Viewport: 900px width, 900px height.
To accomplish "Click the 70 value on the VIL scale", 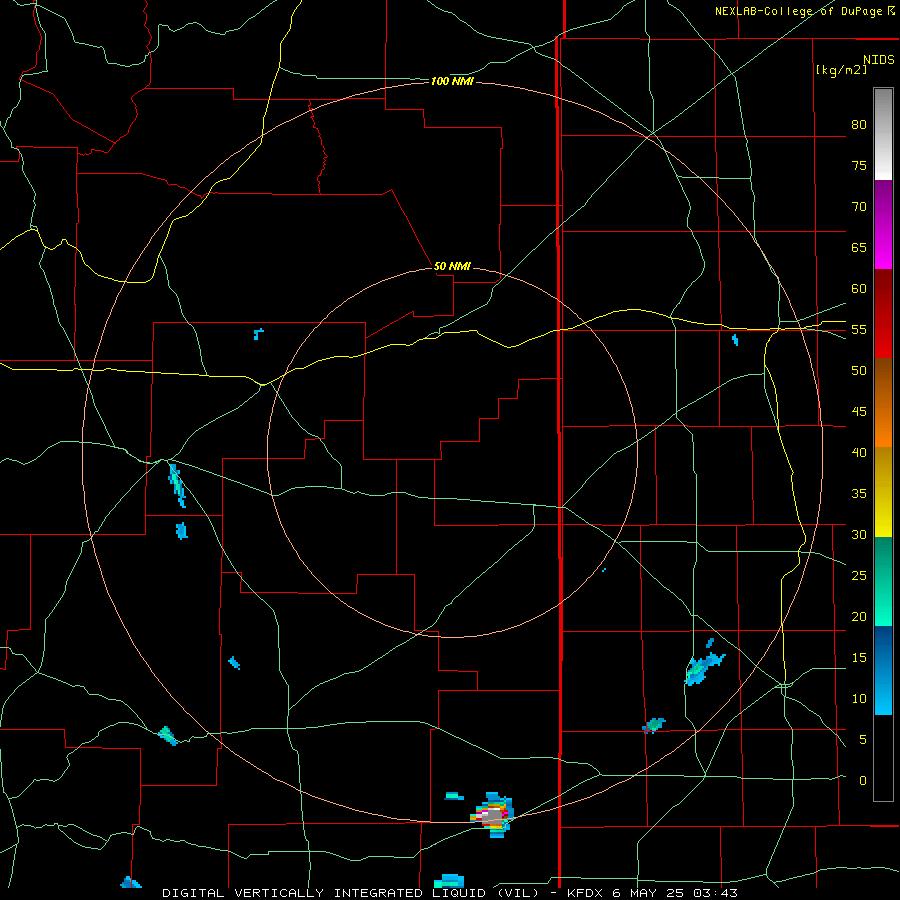I will tap(859, 207).
